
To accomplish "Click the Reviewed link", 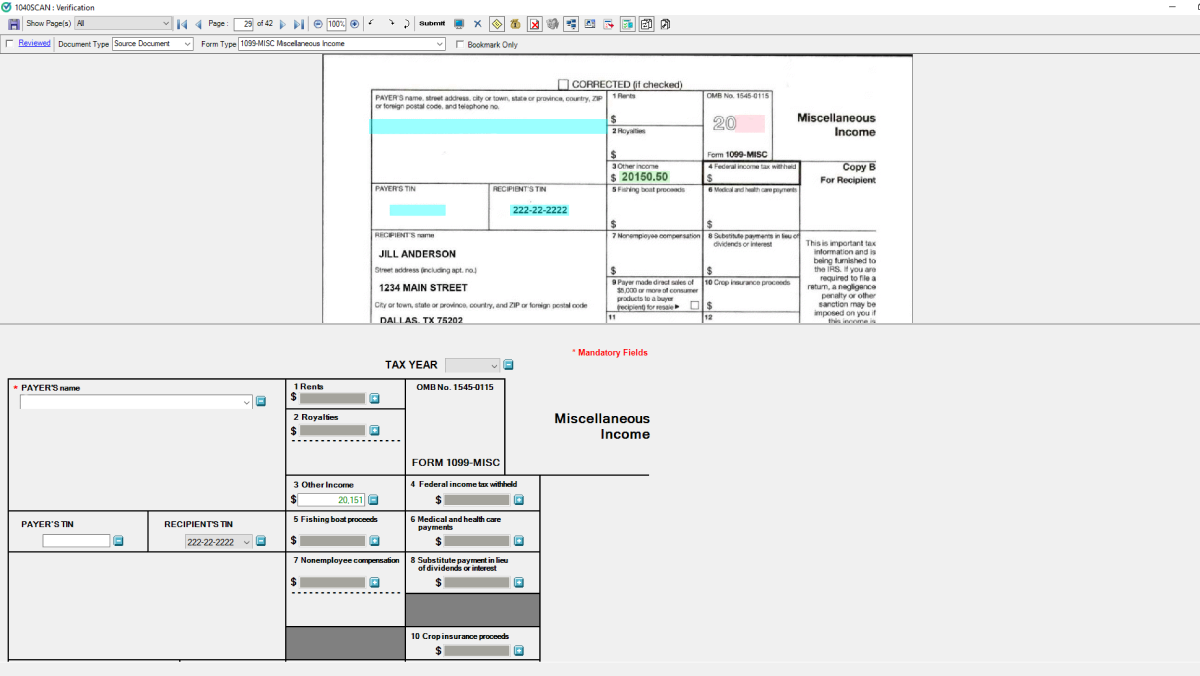I will [x=34, y=43].
